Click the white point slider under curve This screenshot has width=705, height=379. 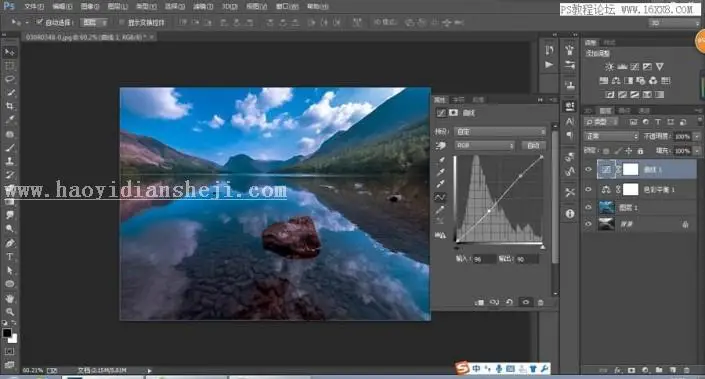pyautogui.click(x=542, y=247)
